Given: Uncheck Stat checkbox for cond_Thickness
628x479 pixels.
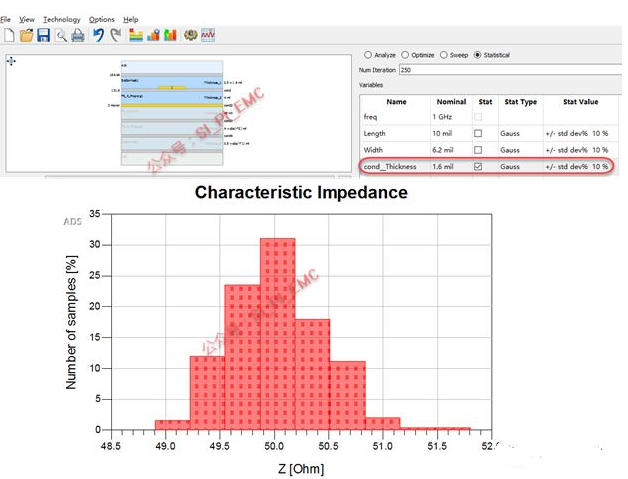Looking at the screenshot, I should coord(478,166).
